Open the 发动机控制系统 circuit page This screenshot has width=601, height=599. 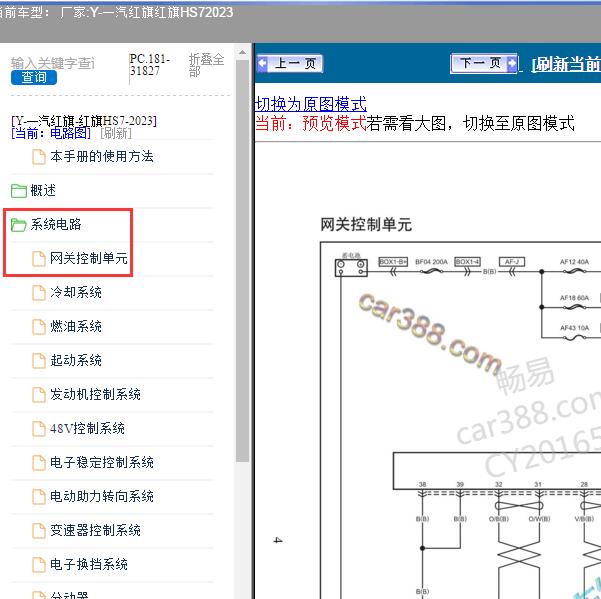(x=95, y=394)
